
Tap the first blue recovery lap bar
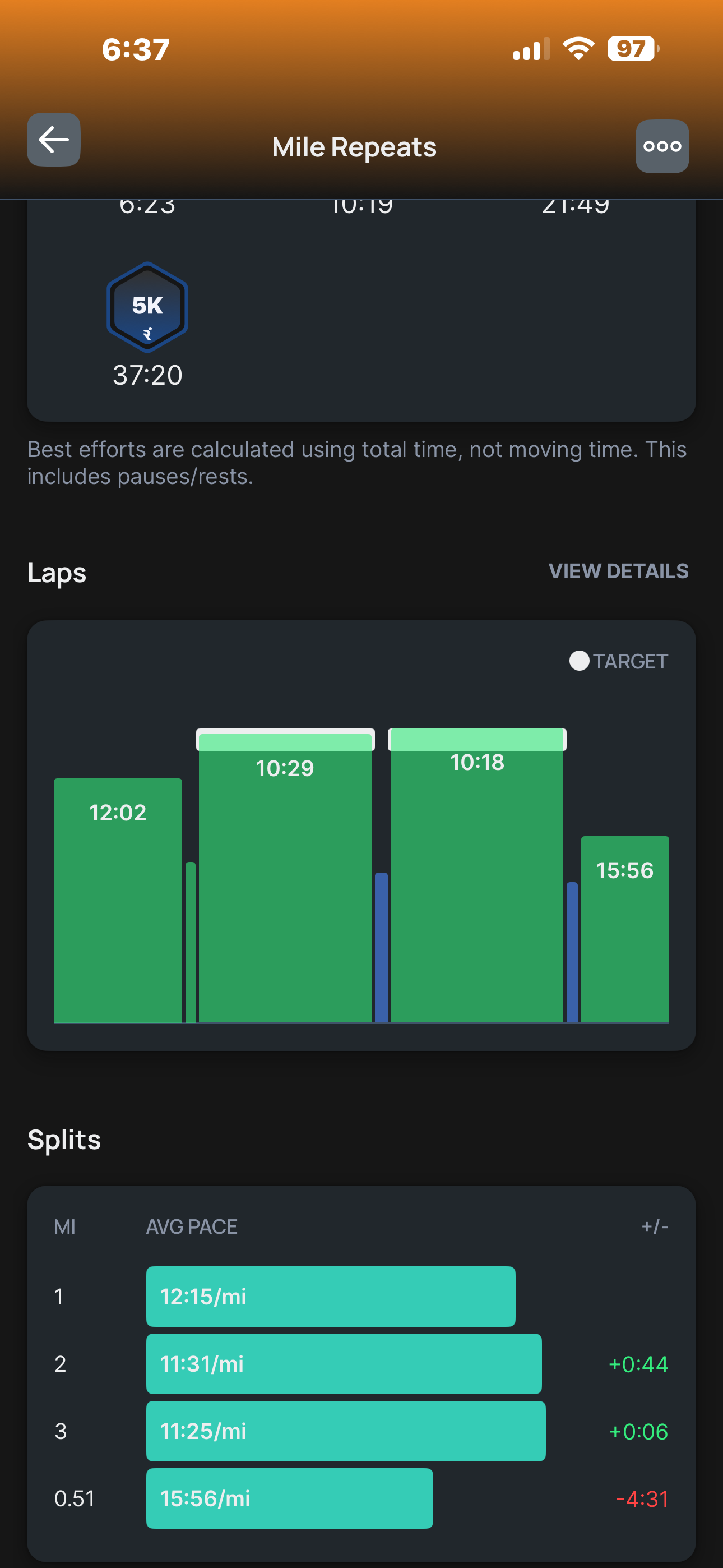click(381, 947)
